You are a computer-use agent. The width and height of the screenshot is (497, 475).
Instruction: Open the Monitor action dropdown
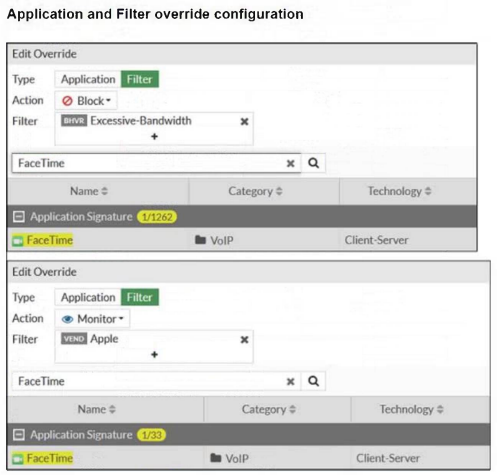point(92,319)
